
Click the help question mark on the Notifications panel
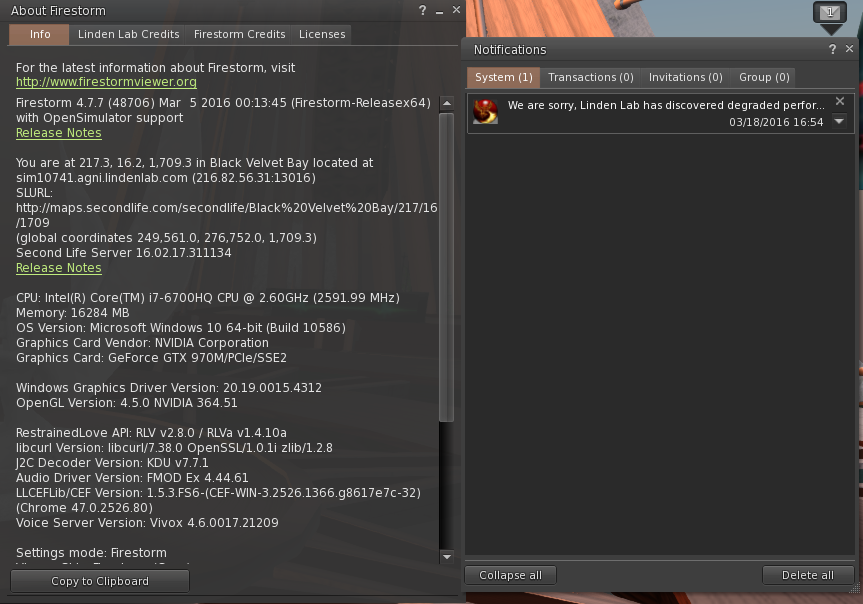tap(831, 49)
